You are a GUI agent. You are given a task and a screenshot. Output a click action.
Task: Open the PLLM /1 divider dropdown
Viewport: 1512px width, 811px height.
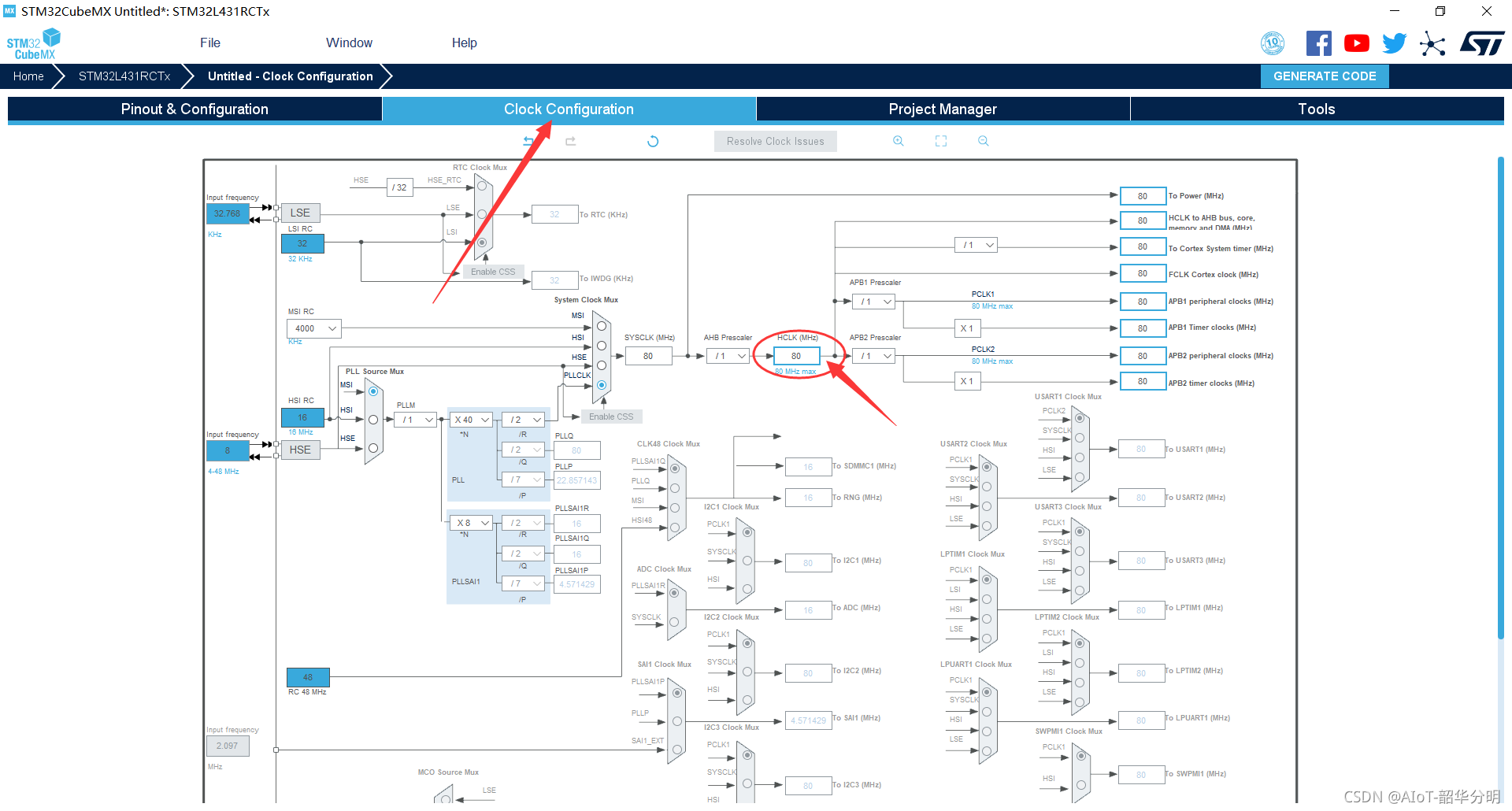pos(415,420)
